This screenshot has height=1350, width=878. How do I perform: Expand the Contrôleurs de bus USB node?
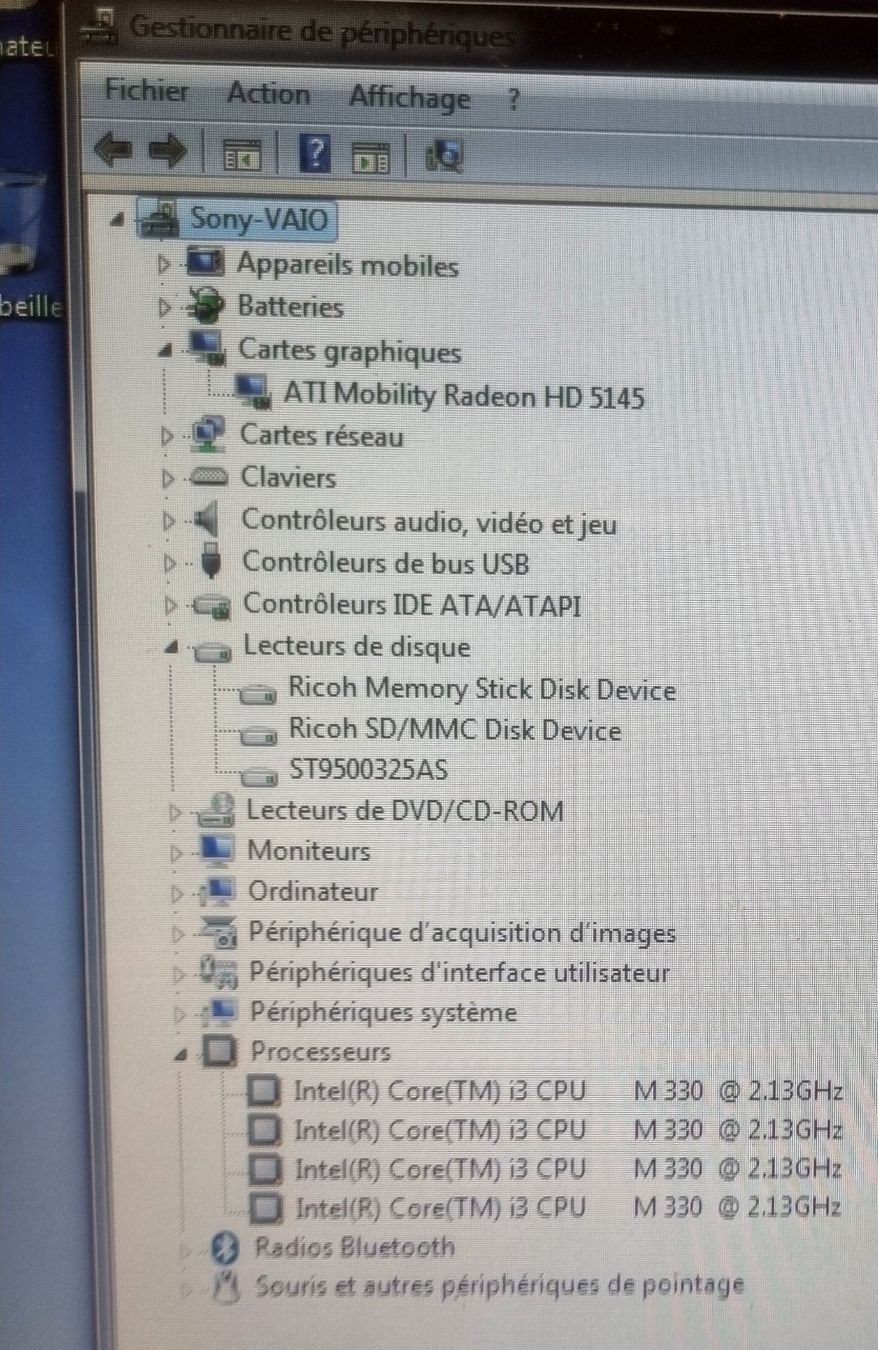(x=170, y=564)
